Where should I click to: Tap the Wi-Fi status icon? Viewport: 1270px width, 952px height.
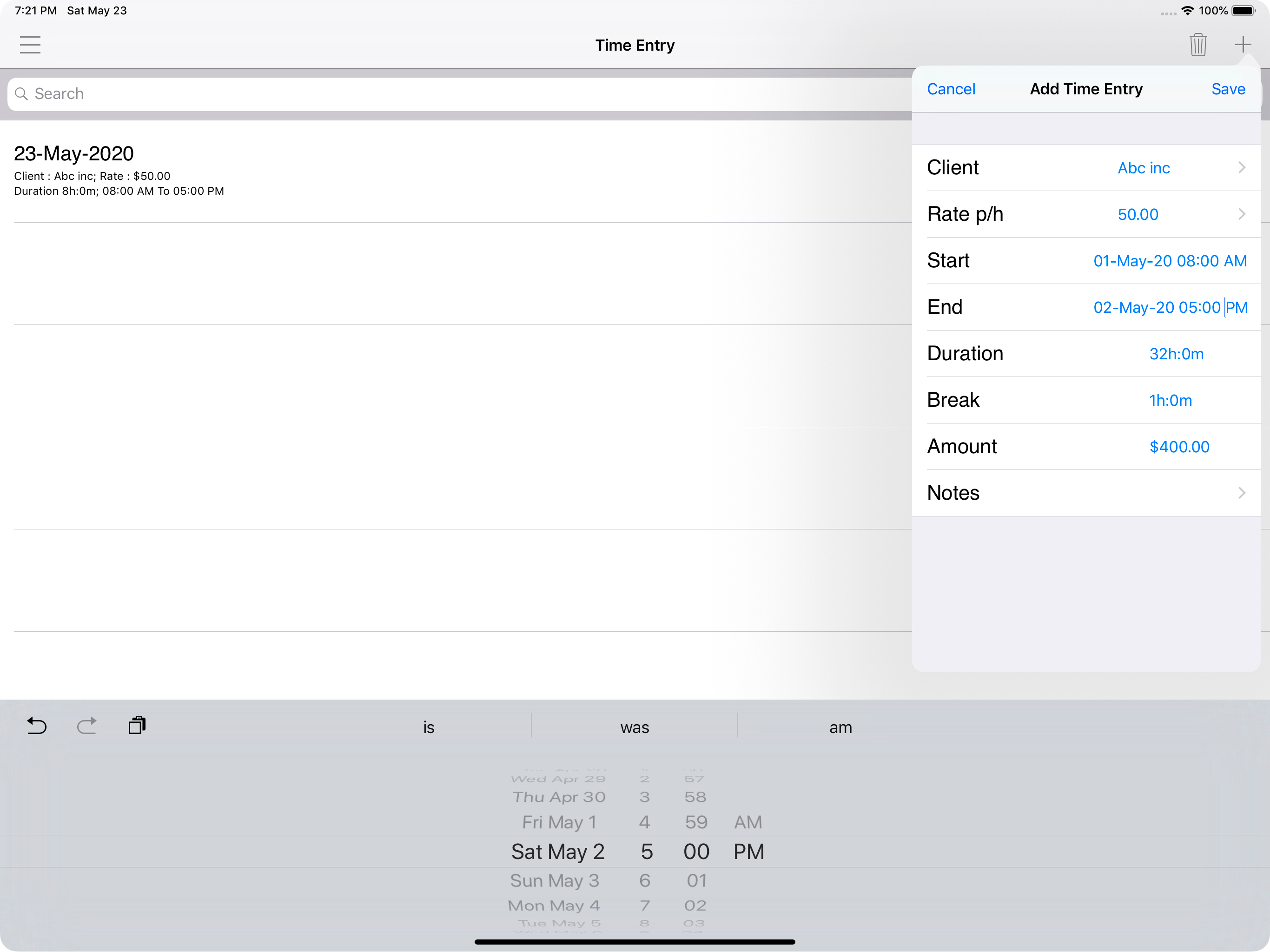(1187, 11)
